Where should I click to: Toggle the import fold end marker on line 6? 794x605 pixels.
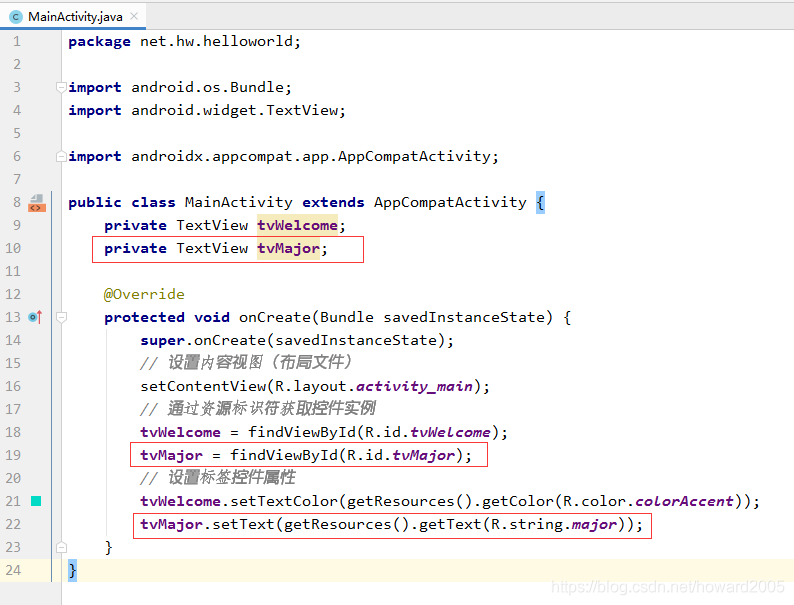(x=61, y=156)
